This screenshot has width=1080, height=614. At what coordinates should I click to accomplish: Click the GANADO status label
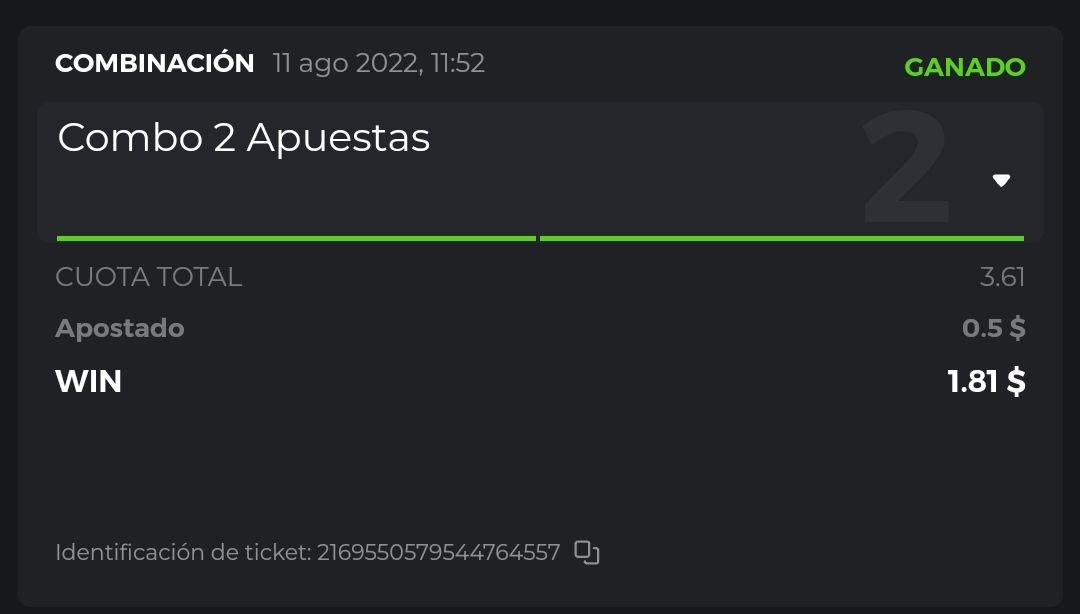(x=964, y=67)
